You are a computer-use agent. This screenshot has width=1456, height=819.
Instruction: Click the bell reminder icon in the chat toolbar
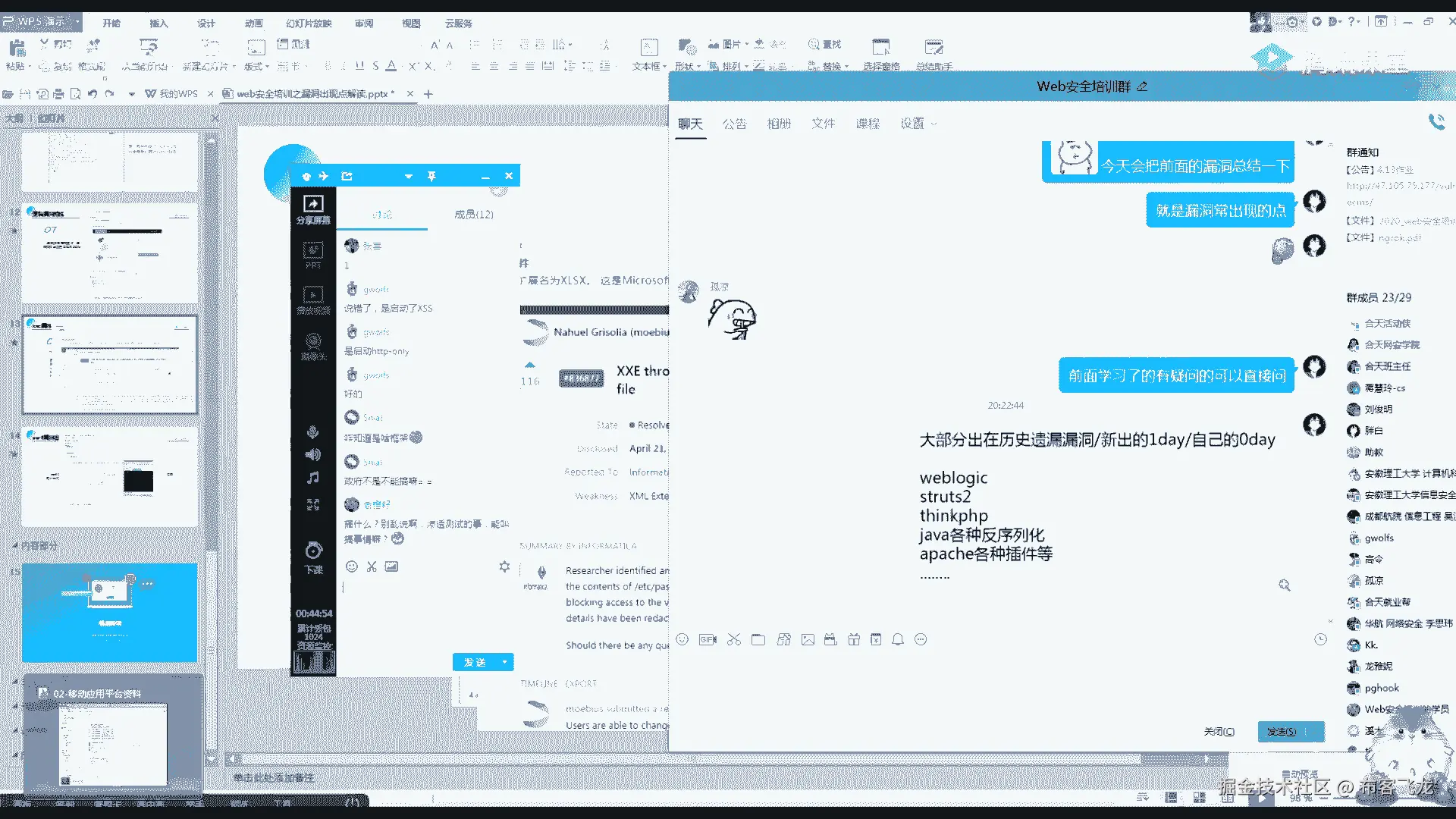point(898,640)
